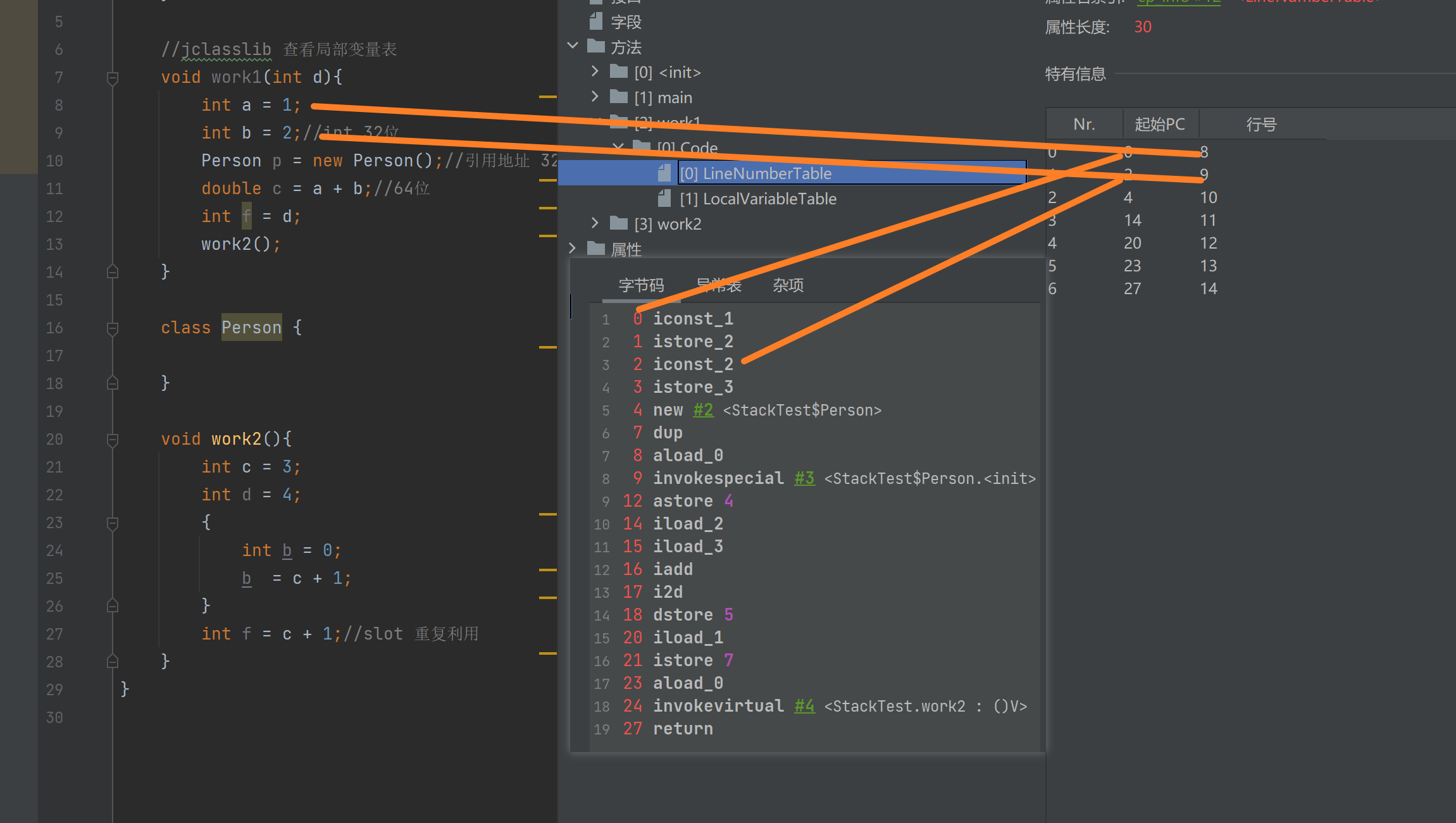Switch to the 字节码 tab
The image size is (1456, 823).
coord(641,285)
